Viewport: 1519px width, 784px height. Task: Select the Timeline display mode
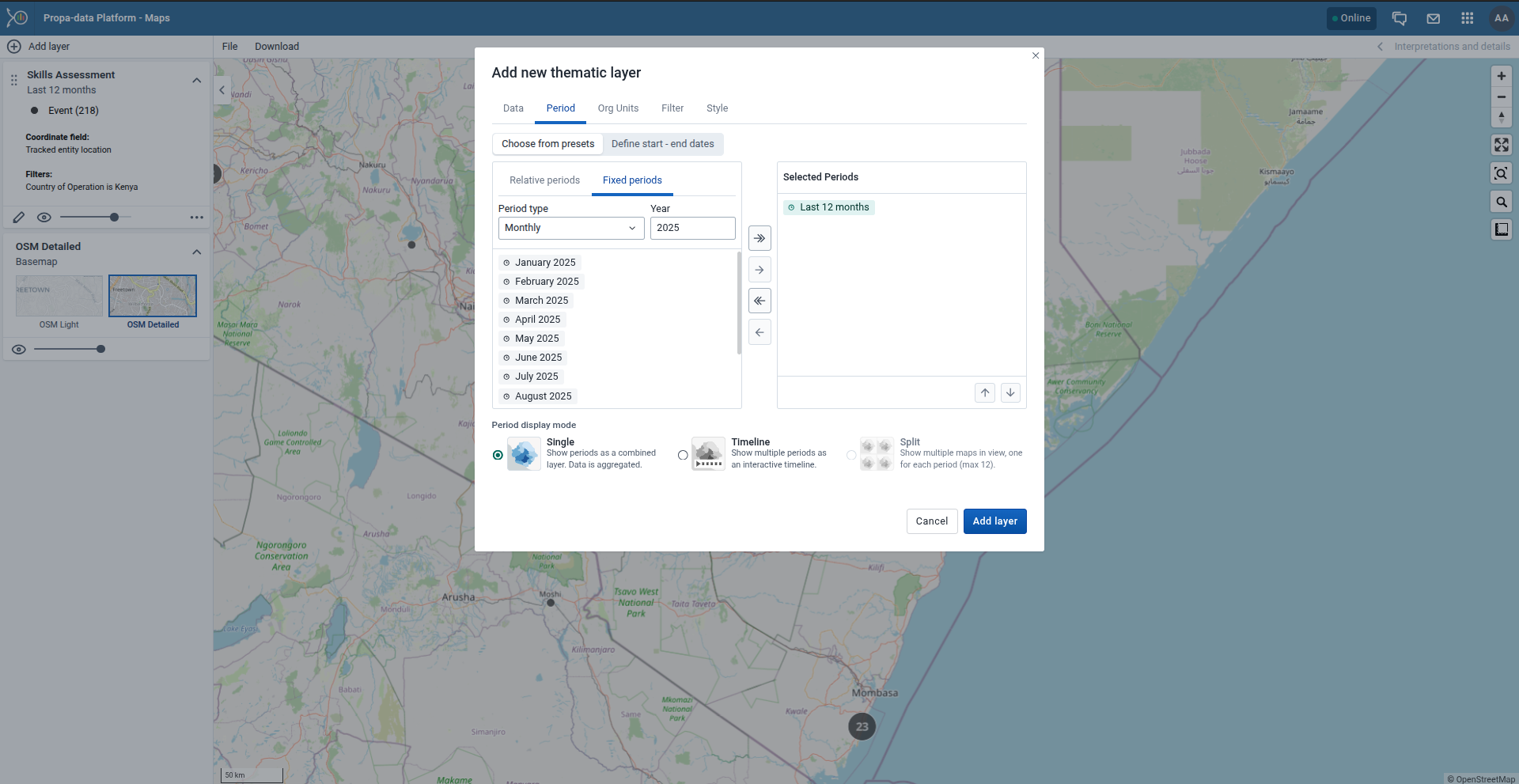[682, 455]
